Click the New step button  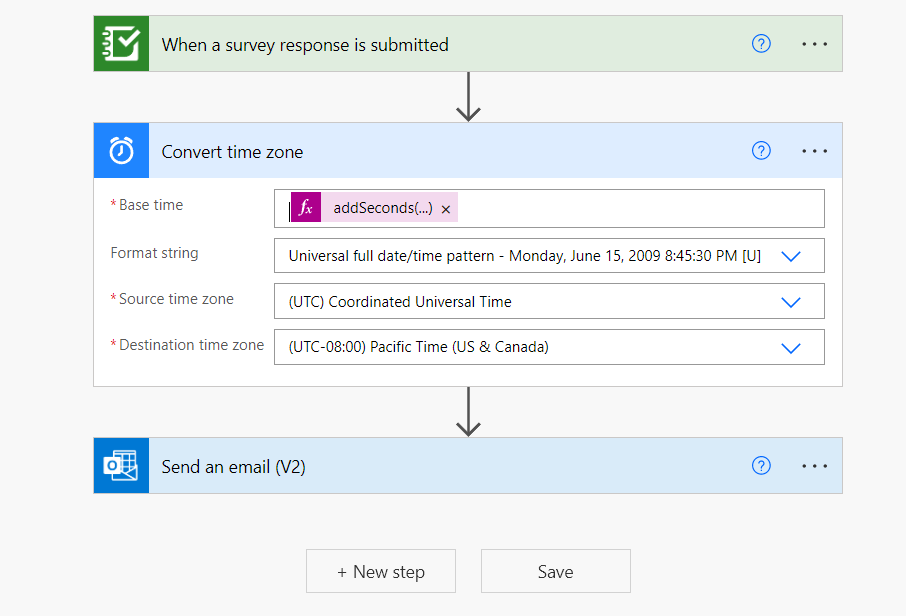coord(381,572)
